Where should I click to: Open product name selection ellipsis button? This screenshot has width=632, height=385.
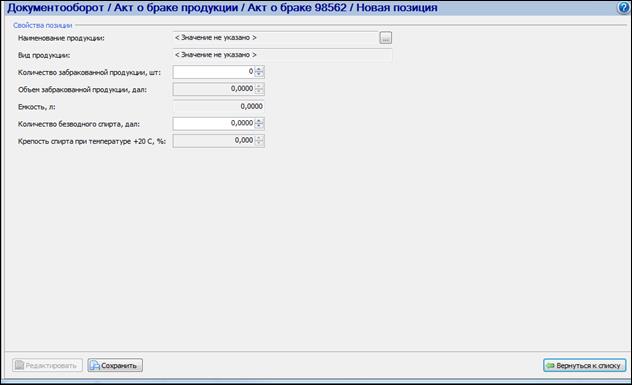(x=386, y=38)
